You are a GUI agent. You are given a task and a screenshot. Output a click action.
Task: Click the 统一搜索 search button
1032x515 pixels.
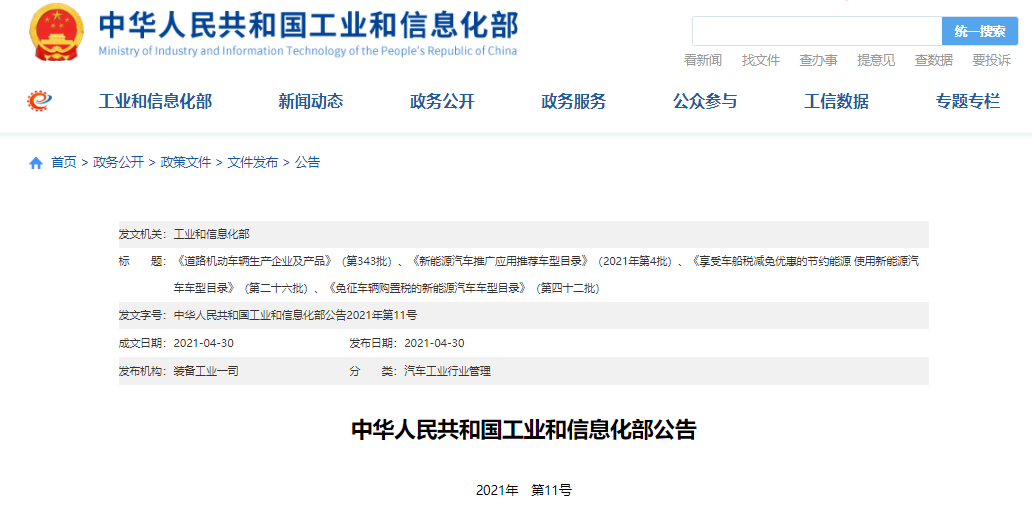tap(980, 31)
